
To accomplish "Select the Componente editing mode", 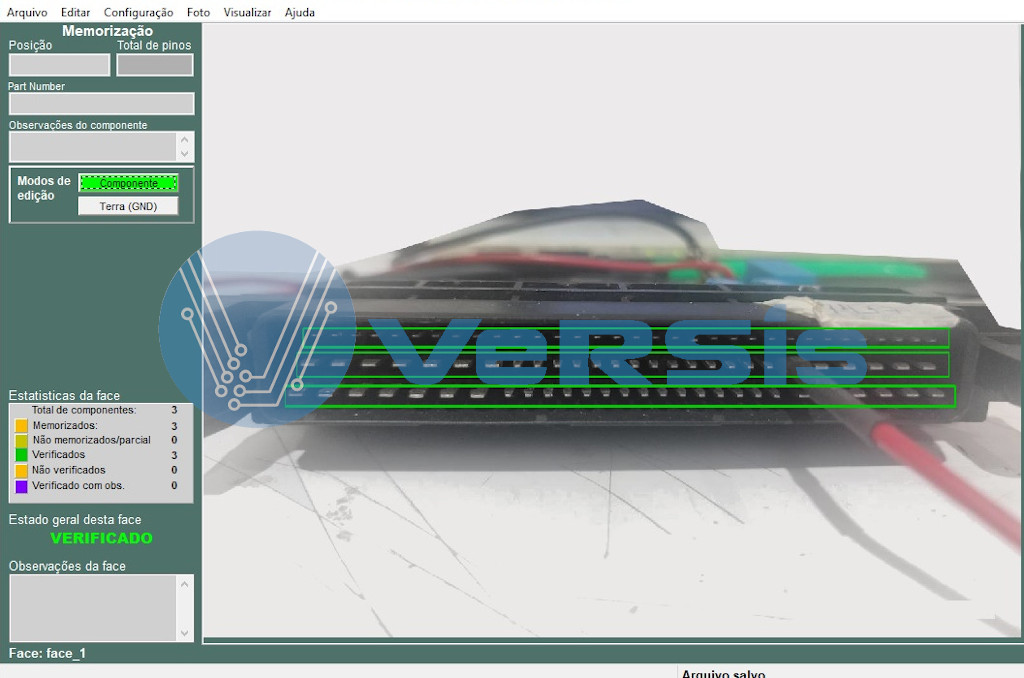I will [x=128, y=183].
